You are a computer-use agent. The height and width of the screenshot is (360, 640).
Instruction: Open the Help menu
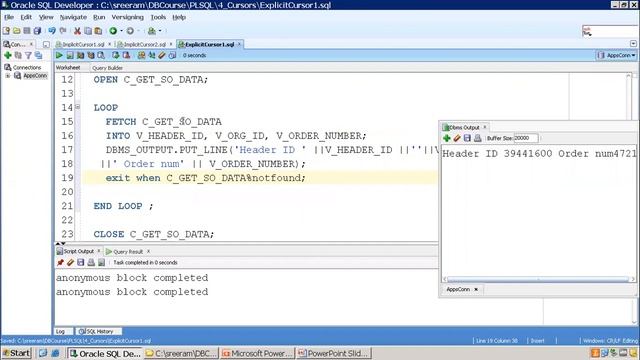(179, 17)
